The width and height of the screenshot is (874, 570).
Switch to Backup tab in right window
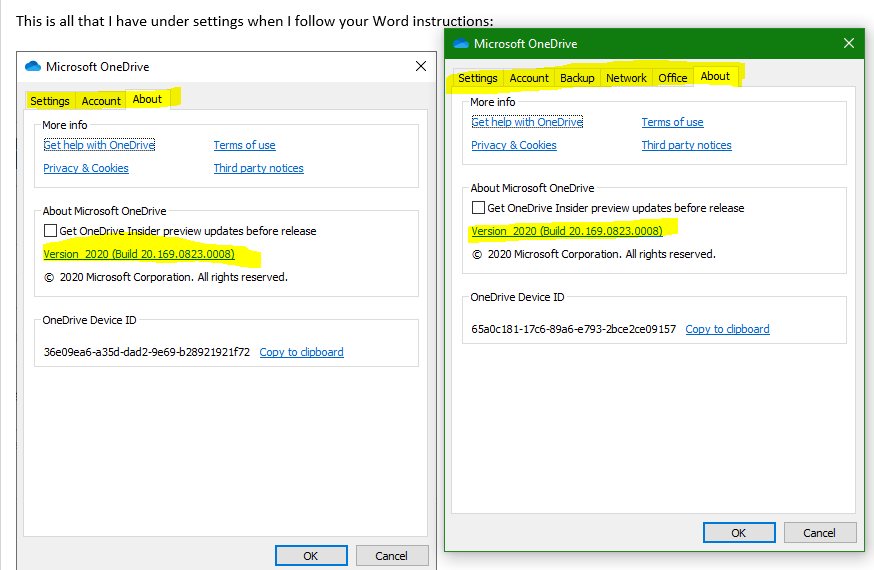coord(577,78)
